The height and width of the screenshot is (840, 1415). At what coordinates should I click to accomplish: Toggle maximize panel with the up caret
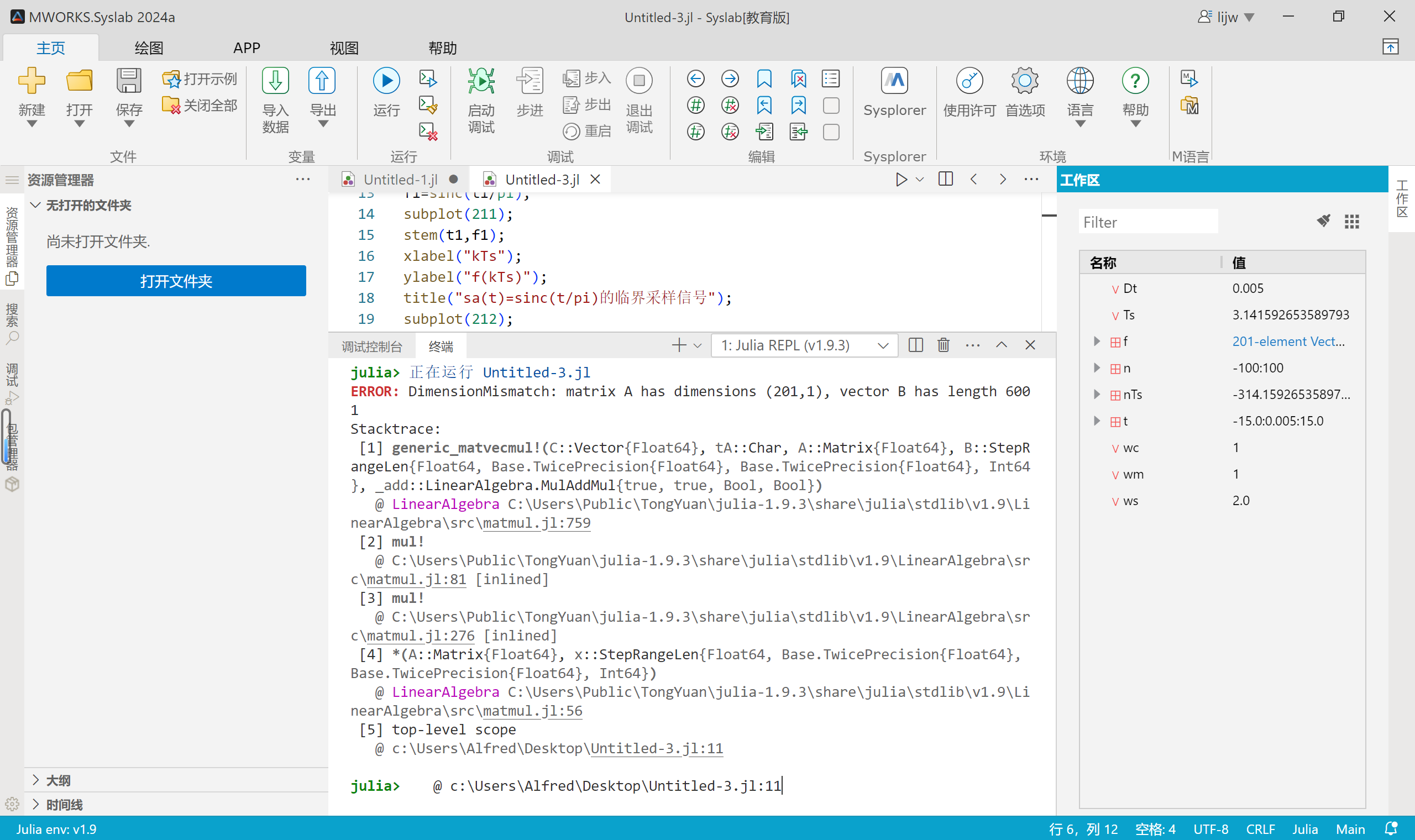[1001, 345]
